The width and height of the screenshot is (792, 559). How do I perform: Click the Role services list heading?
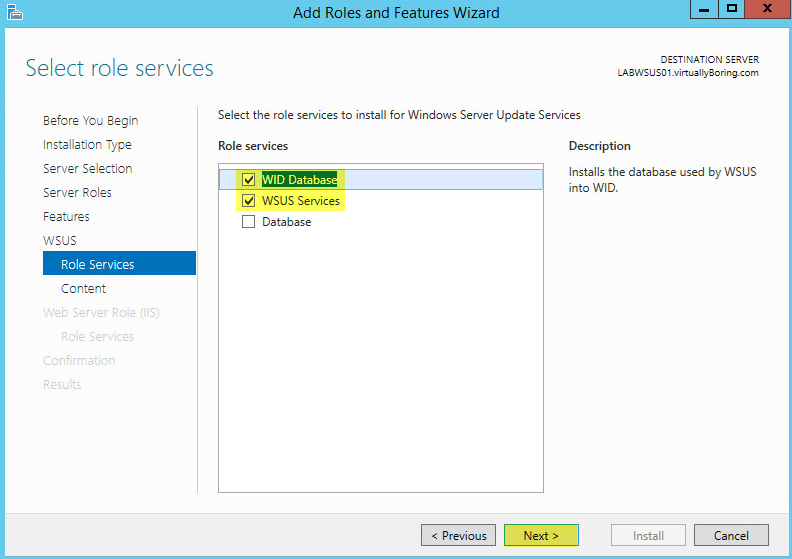pyautogui.click(x=253, y=146)
